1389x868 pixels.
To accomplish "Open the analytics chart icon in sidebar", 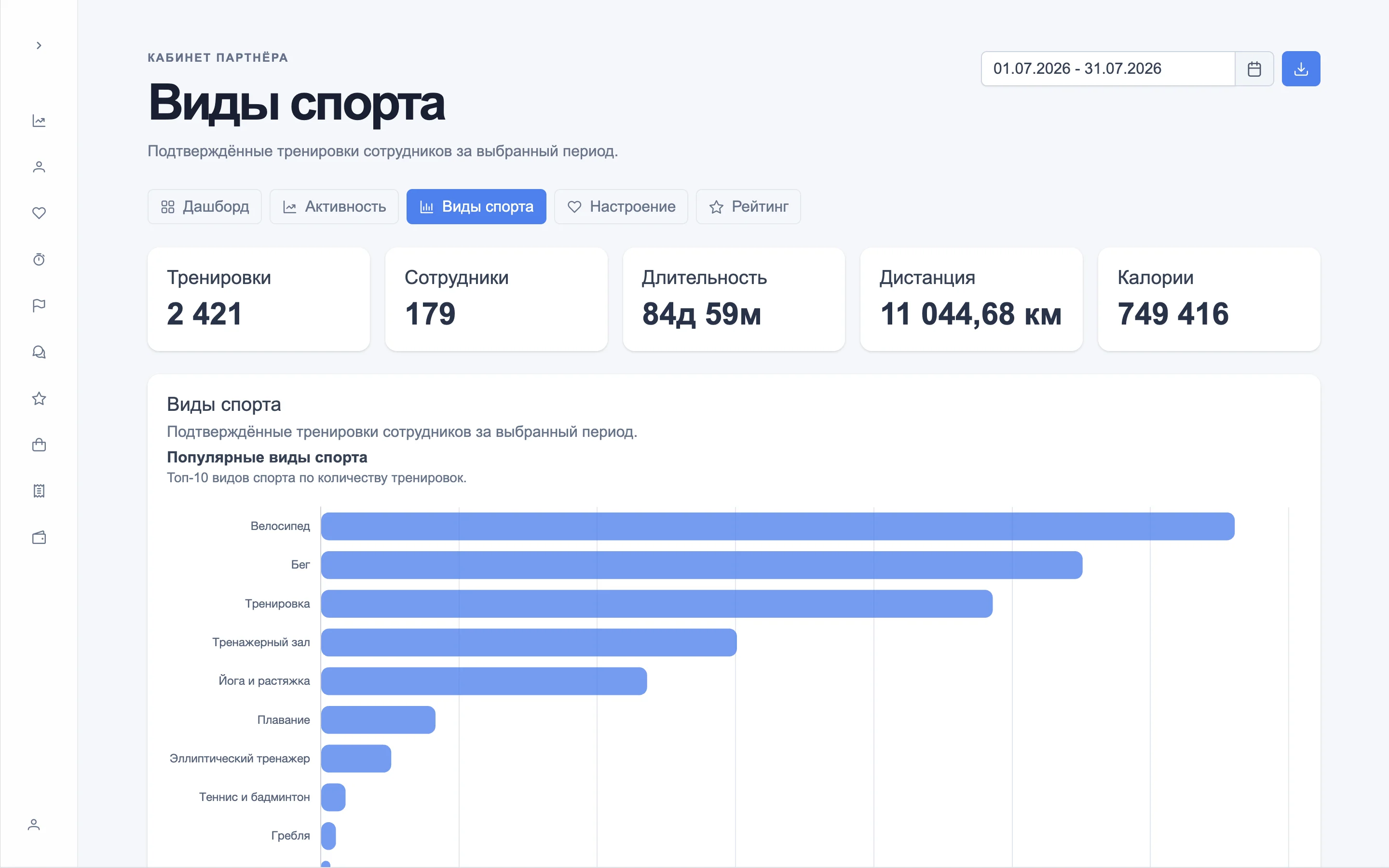I will (x=39, y=121).
